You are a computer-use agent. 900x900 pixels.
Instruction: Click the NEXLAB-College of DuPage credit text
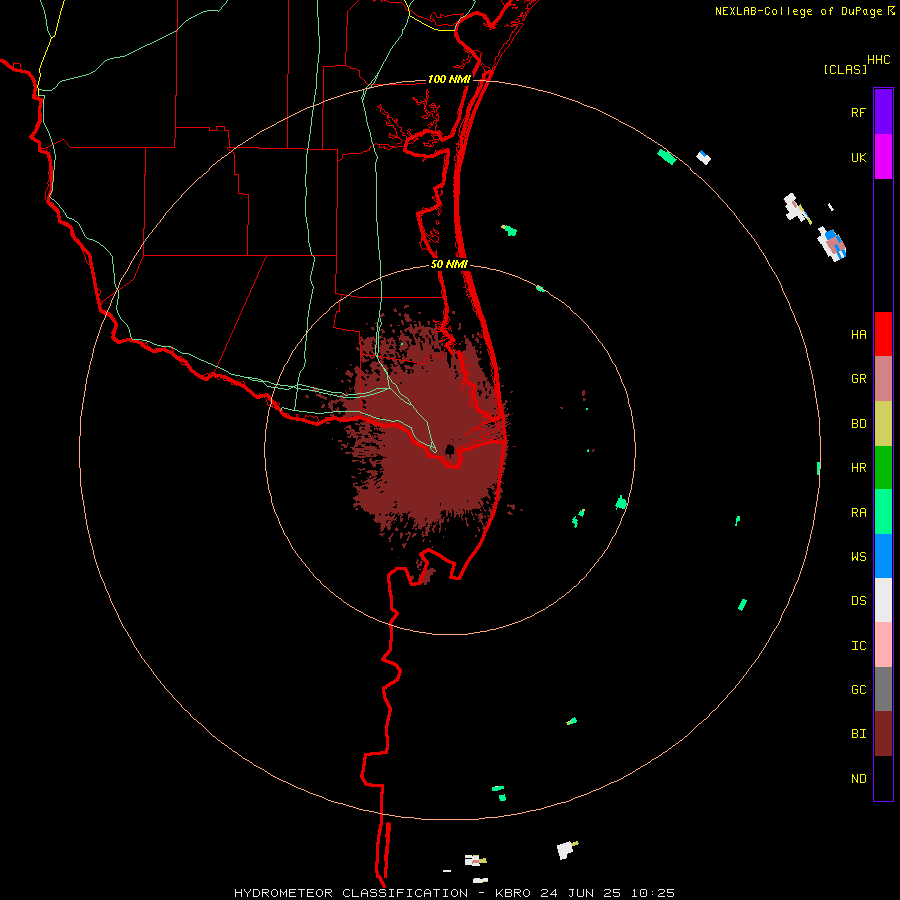tap(798, 11)
